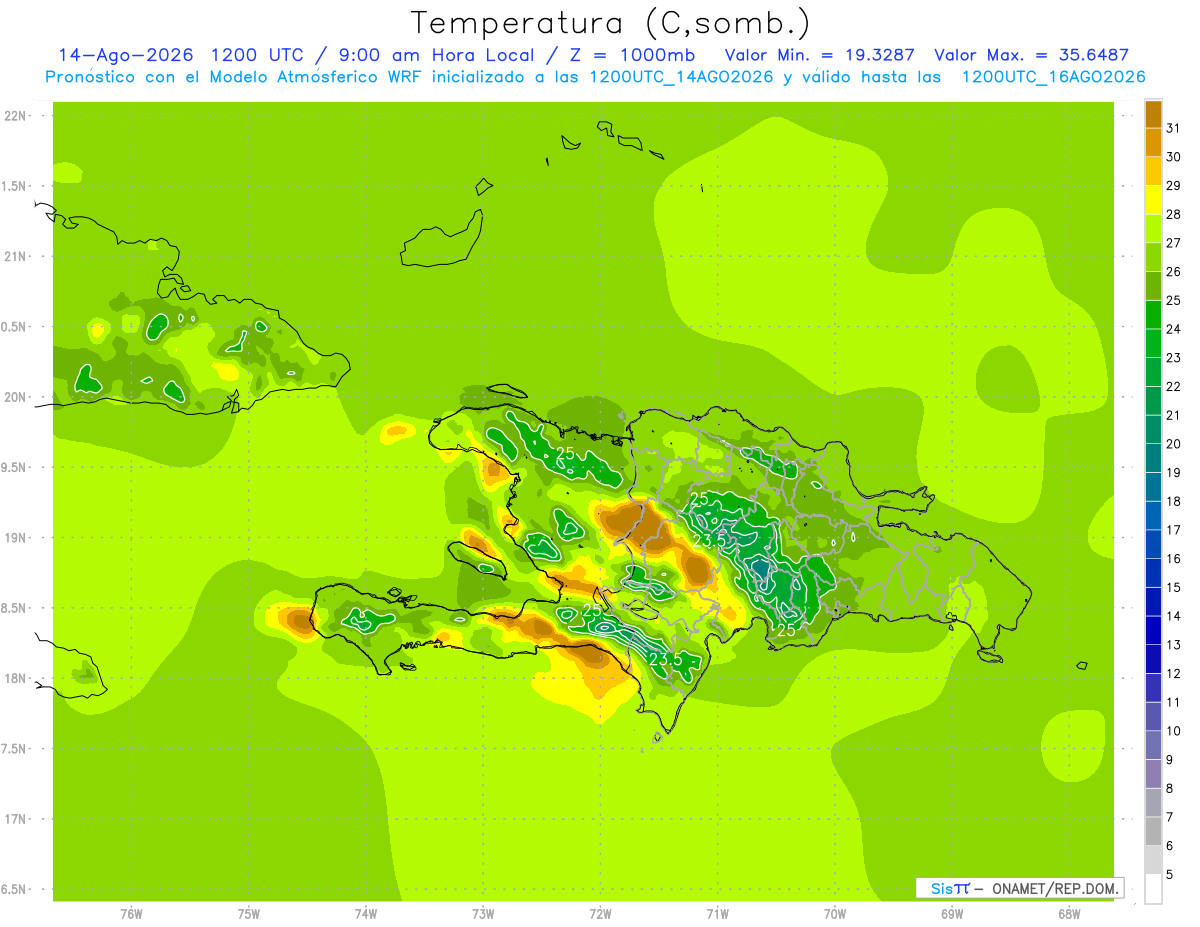Click the 70W longitude axis label

835,914
